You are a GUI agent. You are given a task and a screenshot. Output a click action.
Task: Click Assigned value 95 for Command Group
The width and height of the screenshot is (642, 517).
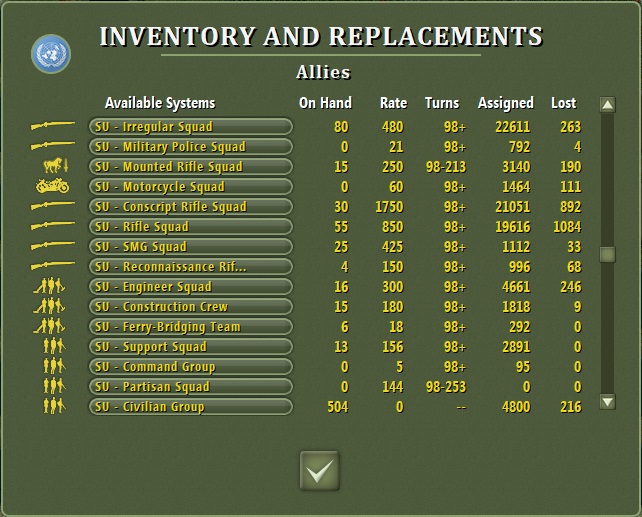pos(523,367)
